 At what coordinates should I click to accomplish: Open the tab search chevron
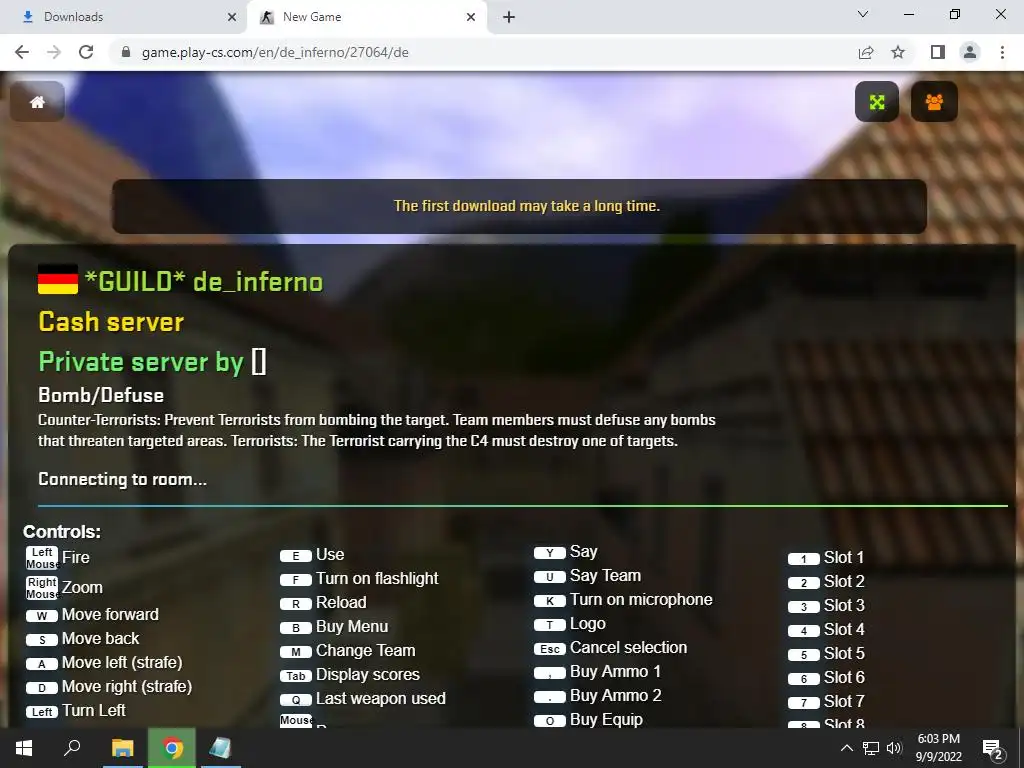coord(863,14)
